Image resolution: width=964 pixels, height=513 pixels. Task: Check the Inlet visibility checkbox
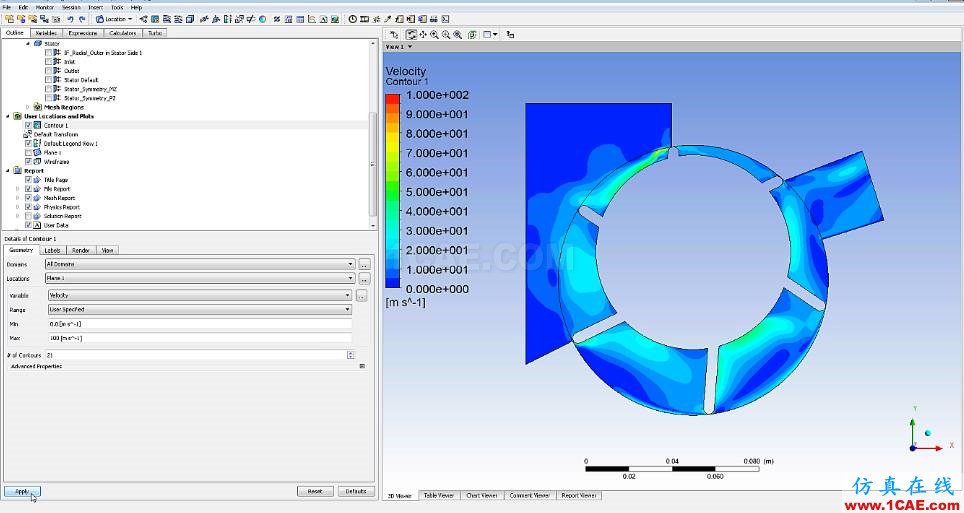click(x=49, y=62)
